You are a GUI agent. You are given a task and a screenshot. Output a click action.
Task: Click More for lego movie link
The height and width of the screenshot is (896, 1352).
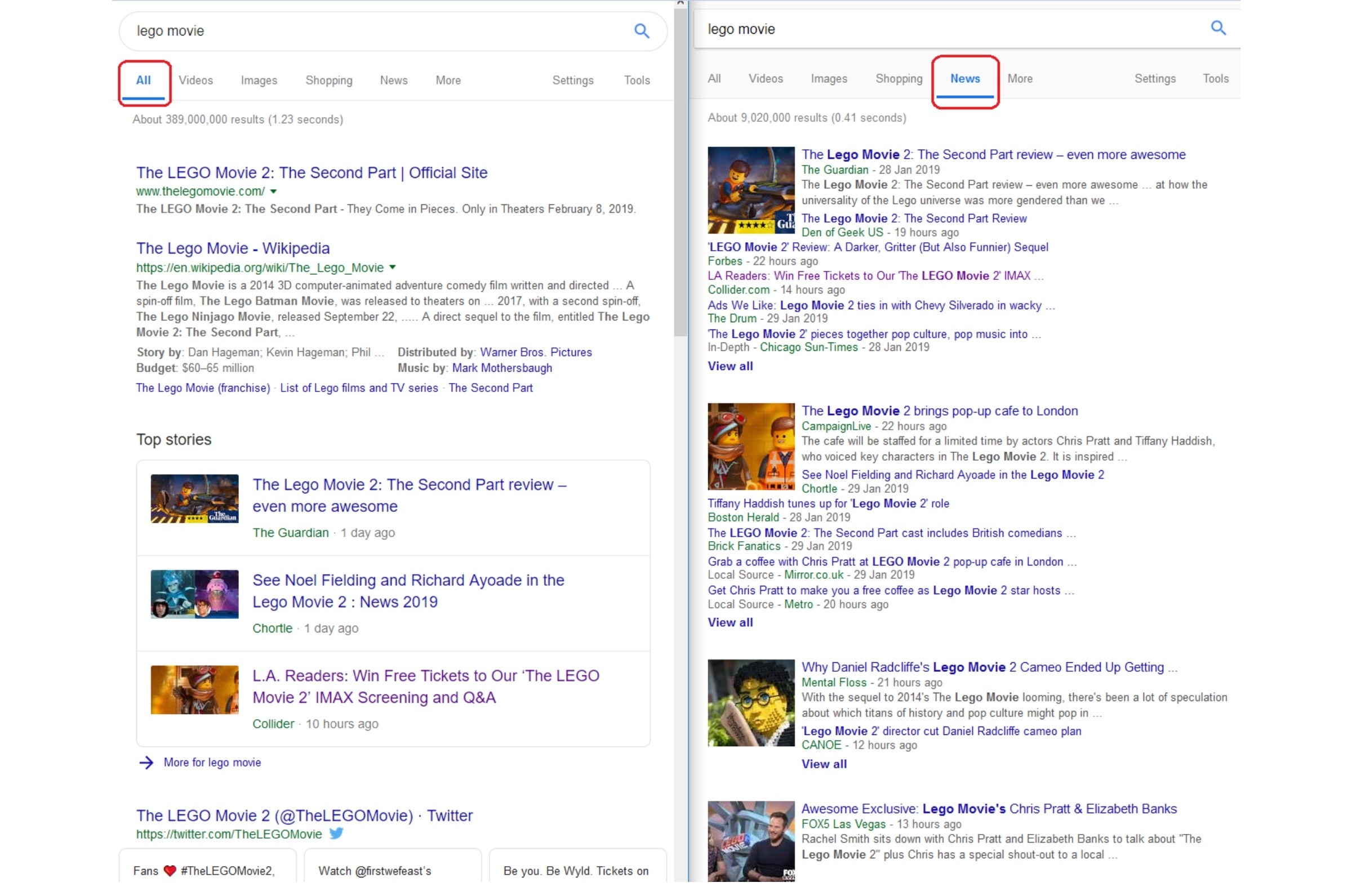(x=212, y=763)
